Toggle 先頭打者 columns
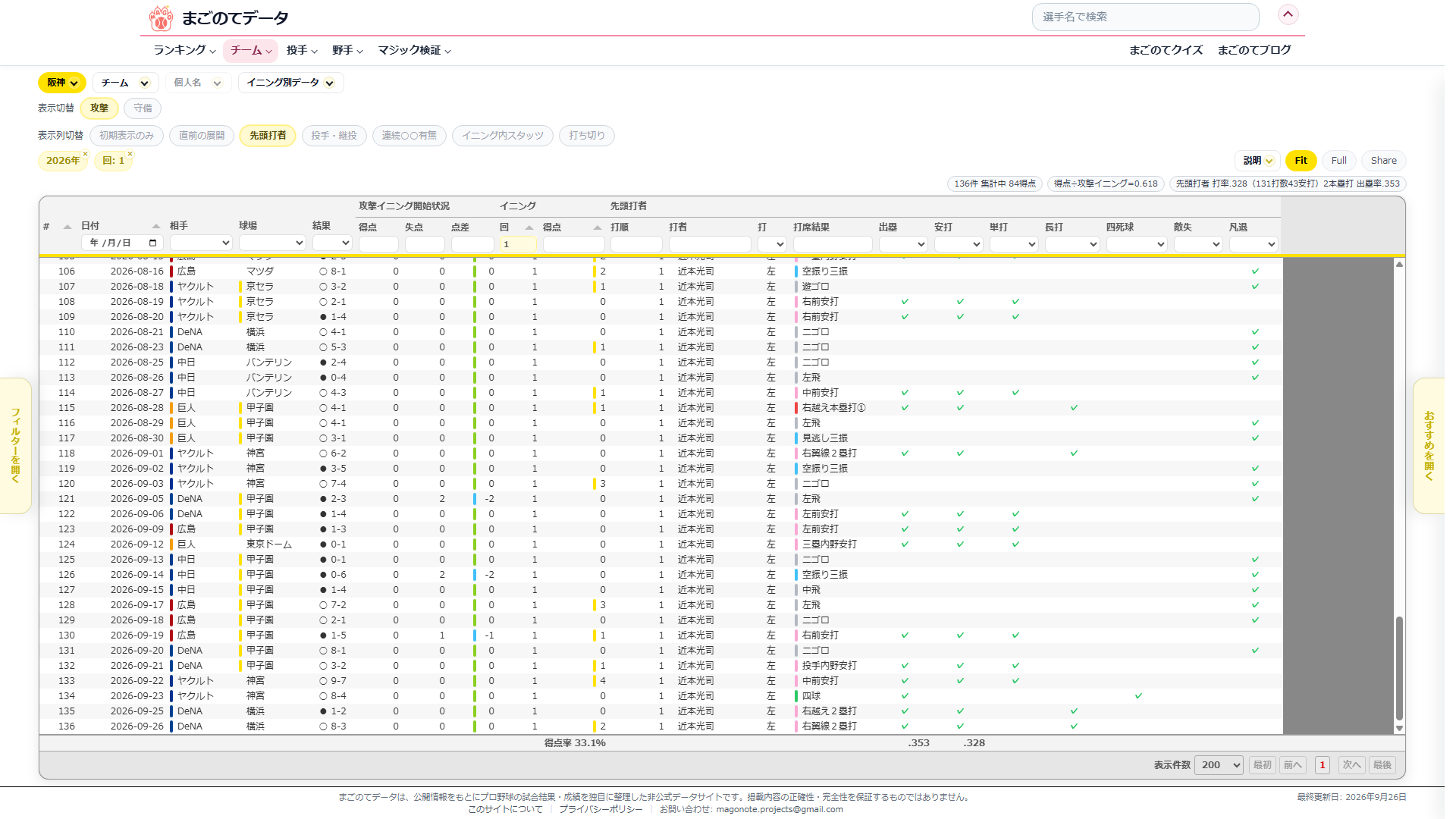This screenshot has height=819, width=1456. click(x=268, y=136)
